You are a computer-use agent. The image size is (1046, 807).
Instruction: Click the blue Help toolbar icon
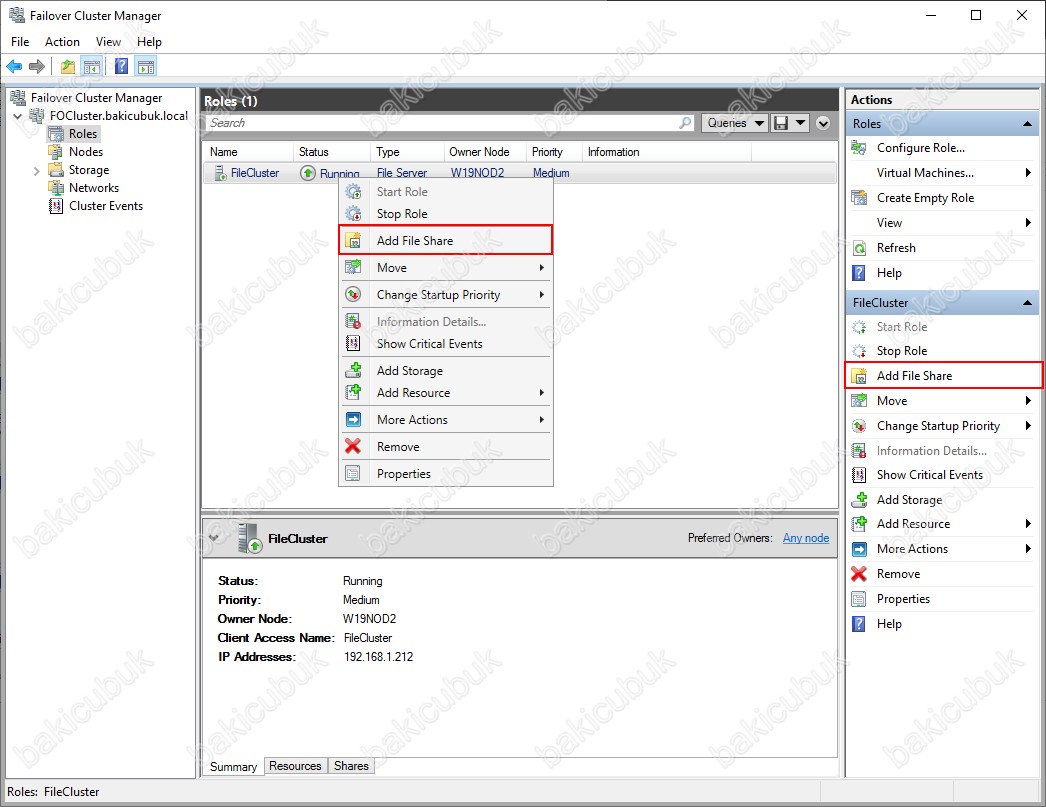[x=121, y=67]
